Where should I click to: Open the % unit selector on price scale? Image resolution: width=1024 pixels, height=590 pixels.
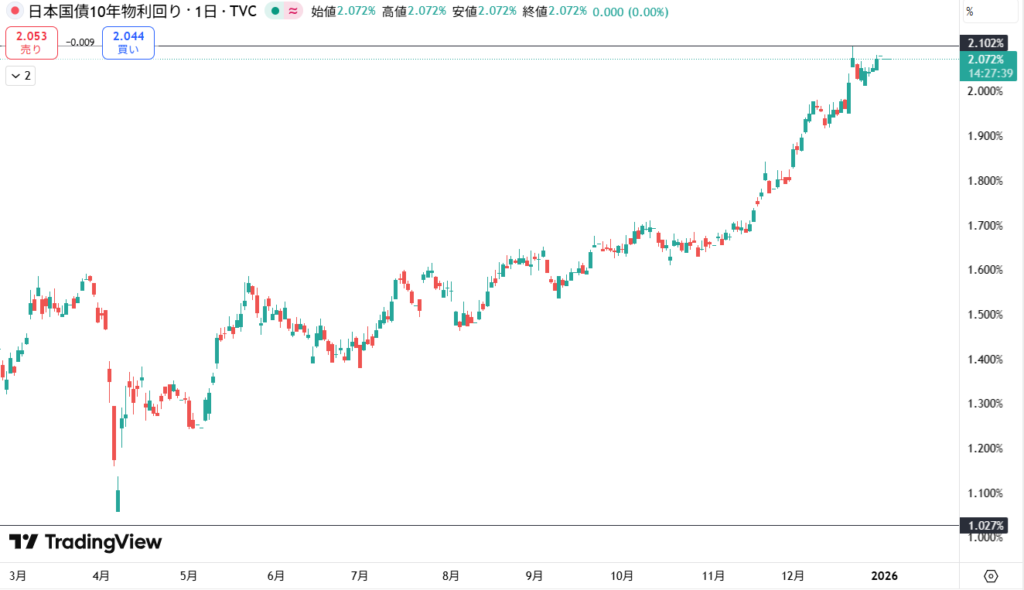969,12
